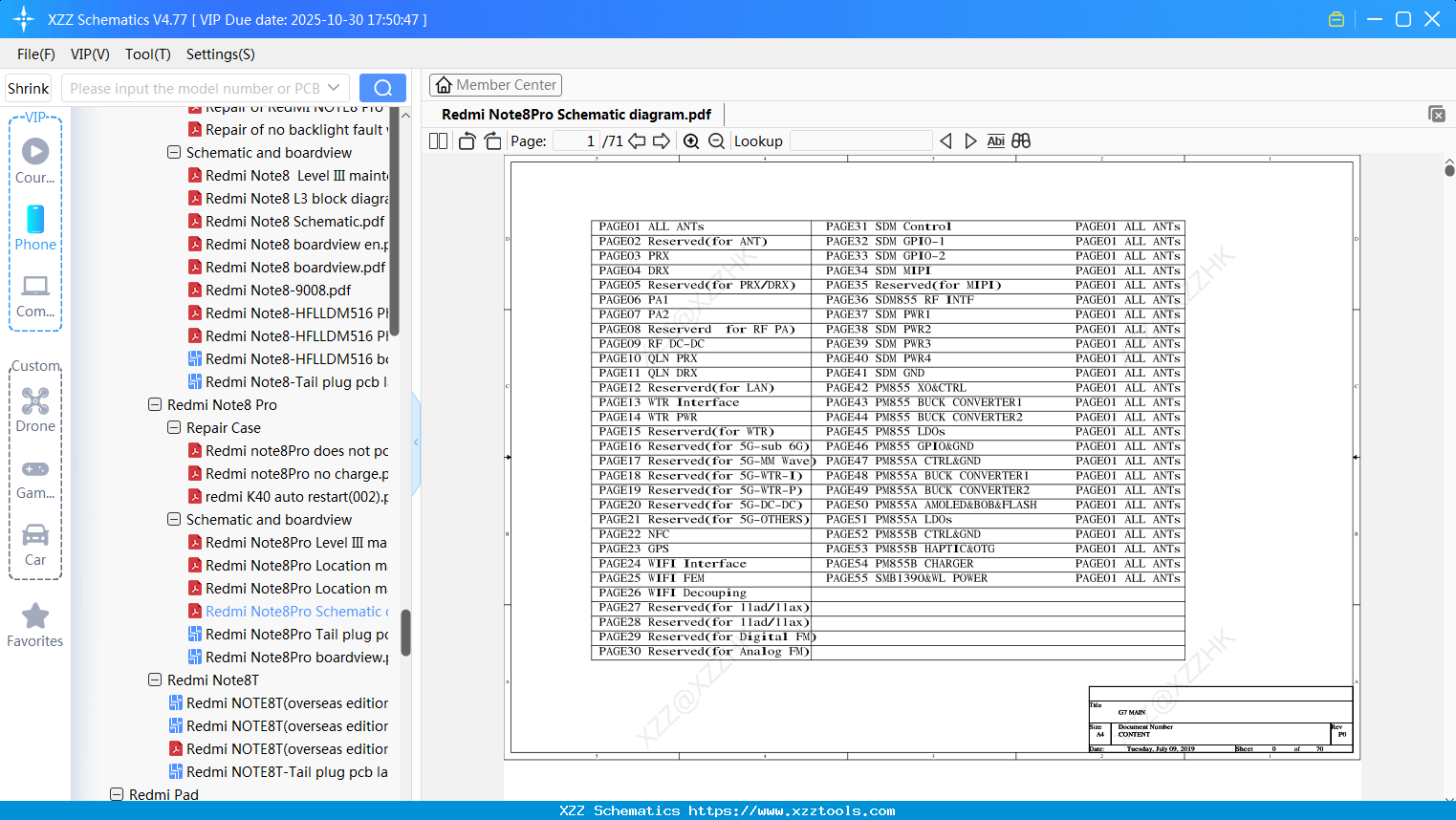Click the Member Center button

tap(495, 85)
